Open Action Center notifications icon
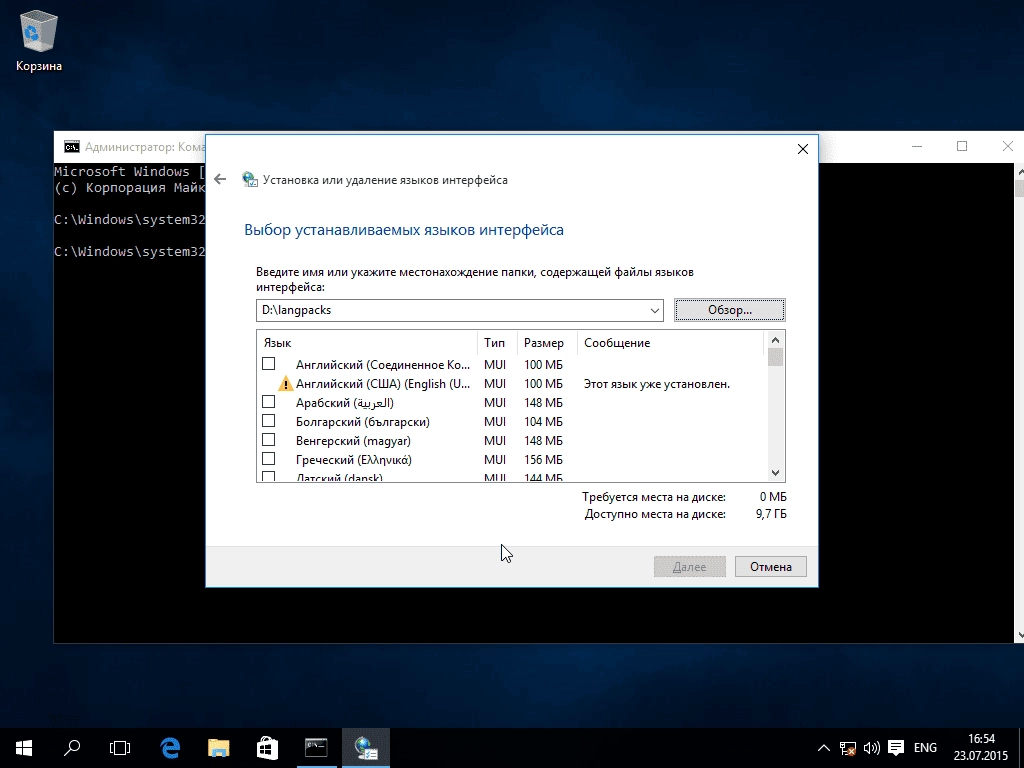1024x768 pixels. [896, 748]
